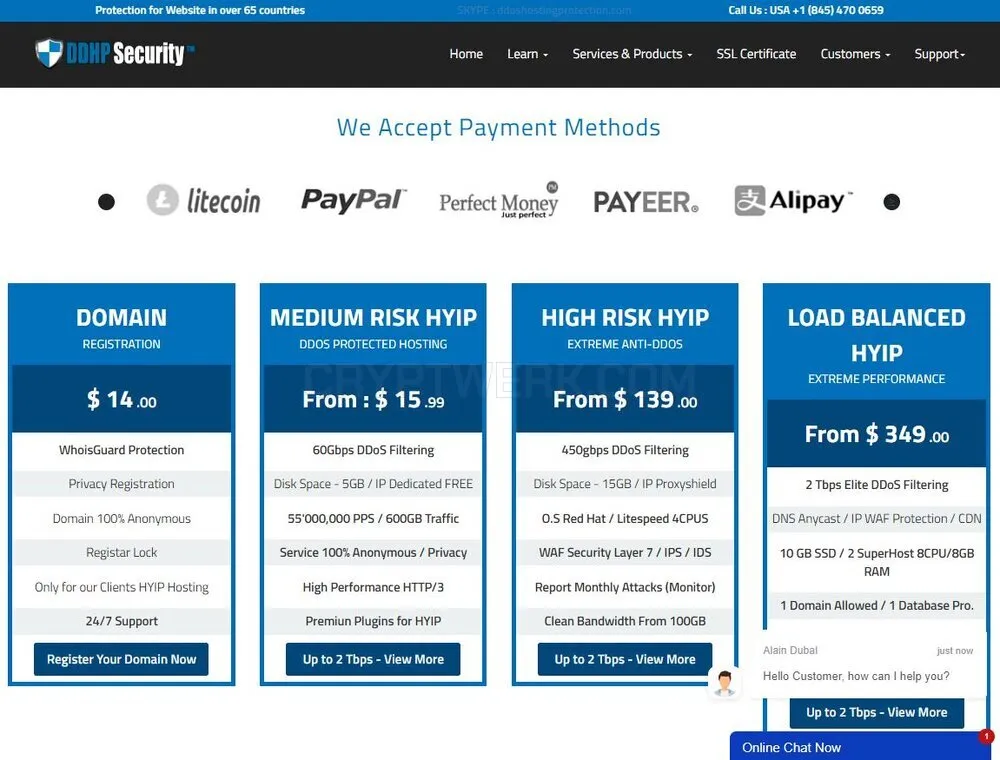Open the Home menu item
Screen dimensions: 1000x760
pyautogui.click(x=466, y=54)
